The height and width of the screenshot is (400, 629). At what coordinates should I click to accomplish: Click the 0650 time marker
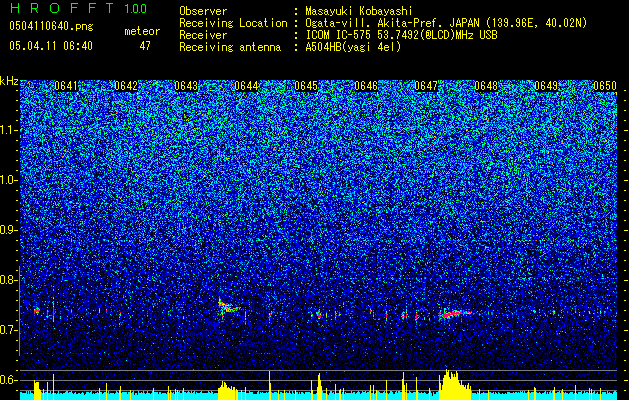(x=605, y=86)
